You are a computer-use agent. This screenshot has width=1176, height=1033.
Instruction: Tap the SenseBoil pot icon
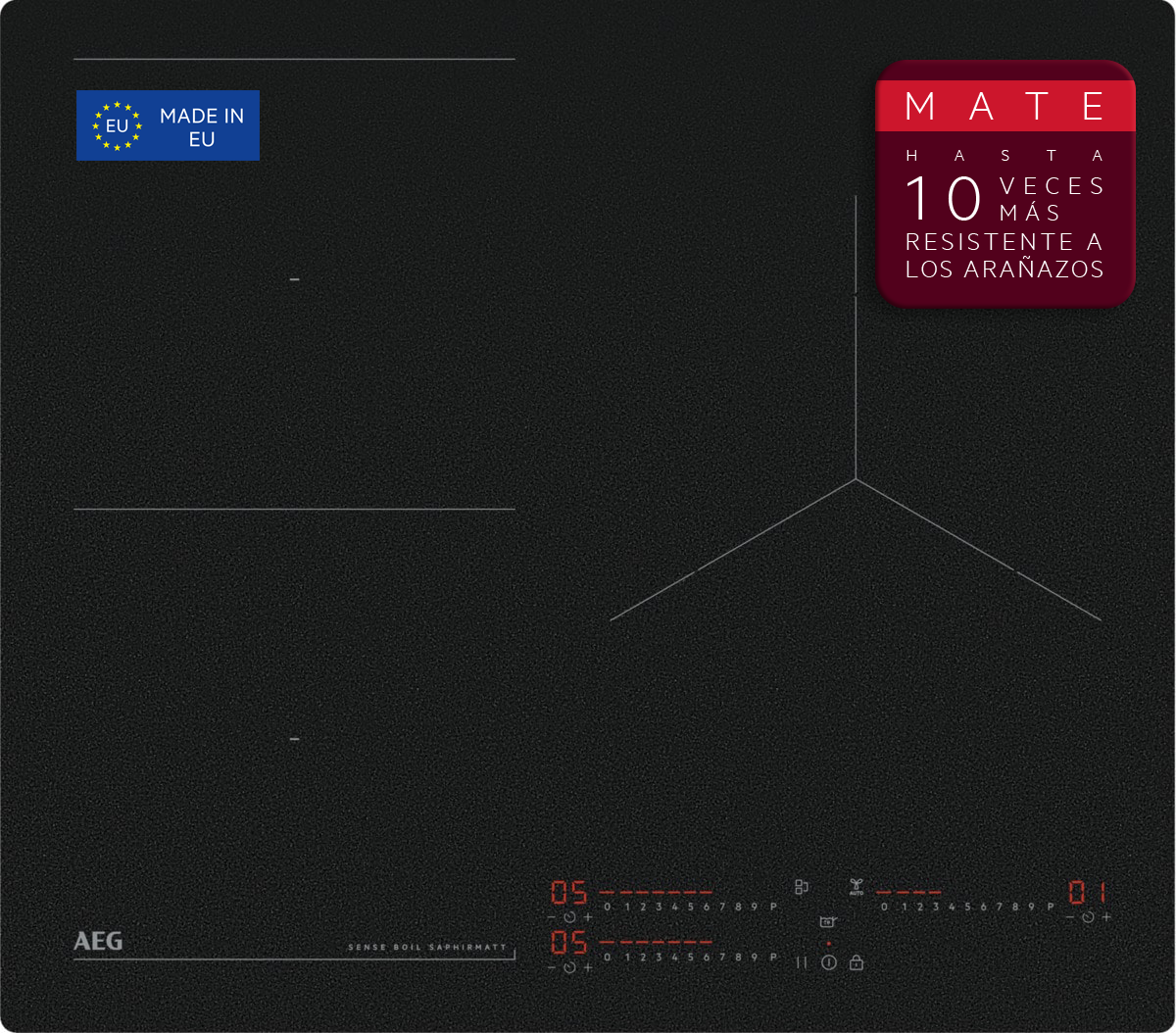point(827,922)
